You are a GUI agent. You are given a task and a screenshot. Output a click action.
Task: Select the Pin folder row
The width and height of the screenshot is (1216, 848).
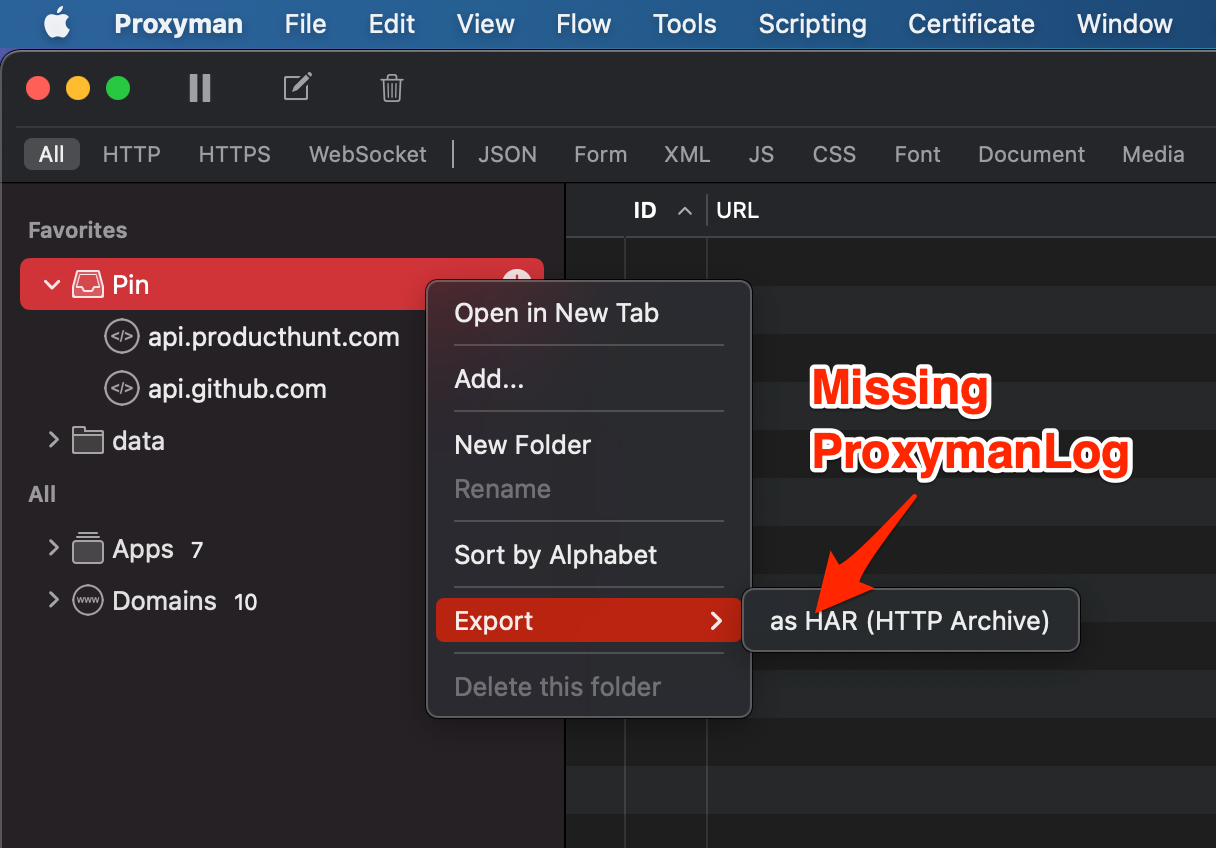(282, 284)
